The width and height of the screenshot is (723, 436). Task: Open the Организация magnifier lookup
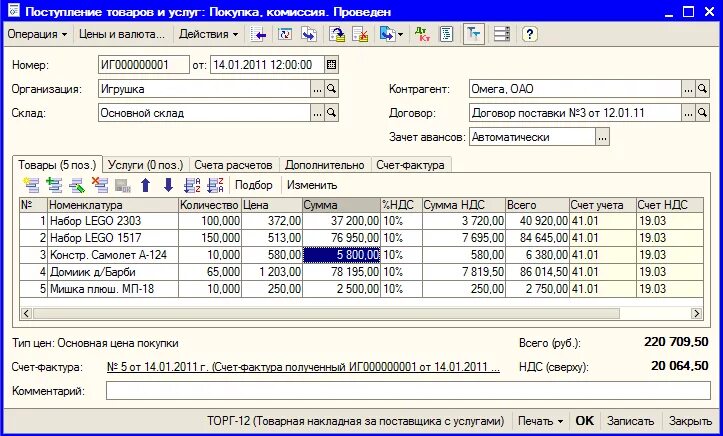pyautogui.click(x=331, y=89)
